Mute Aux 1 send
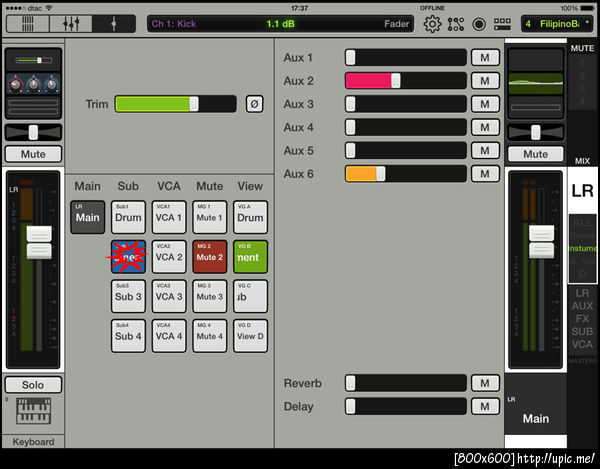 (485, 58)
